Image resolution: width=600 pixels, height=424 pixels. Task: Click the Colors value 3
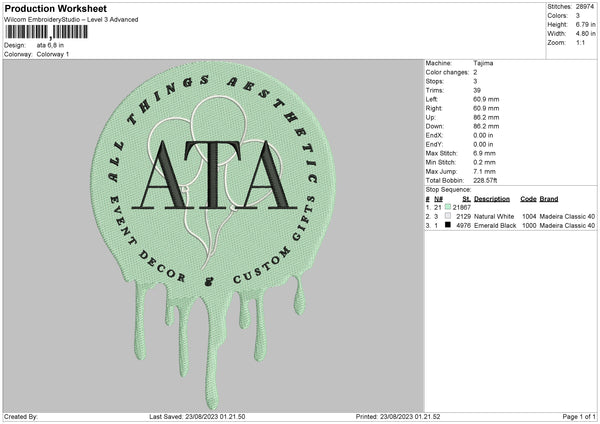[578, 16]
